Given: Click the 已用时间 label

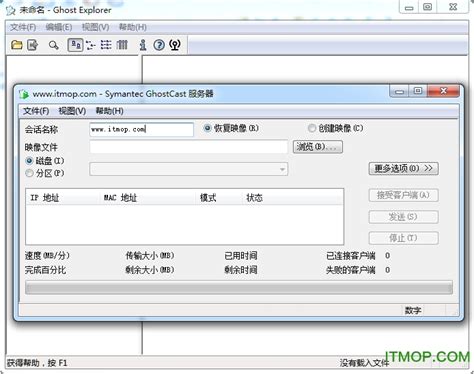Looking at the screenshot, I should (241, 256).
